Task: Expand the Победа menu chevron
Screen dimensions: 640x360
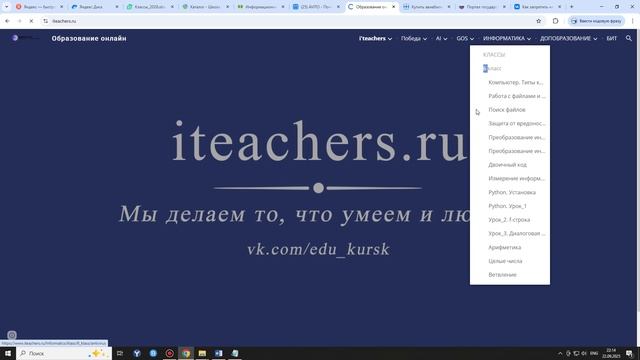Action: click(x=425, y=39)
